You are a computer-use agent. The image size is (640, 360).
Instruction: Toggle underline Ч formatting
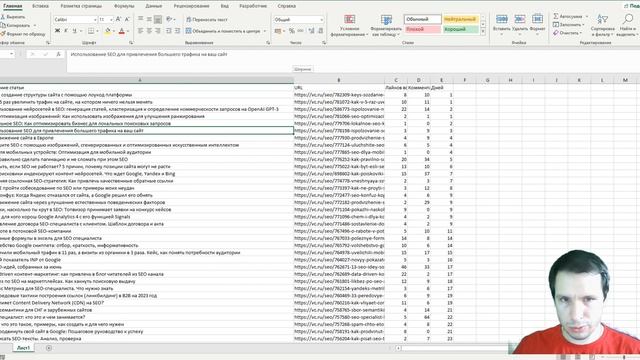point(74,31)
